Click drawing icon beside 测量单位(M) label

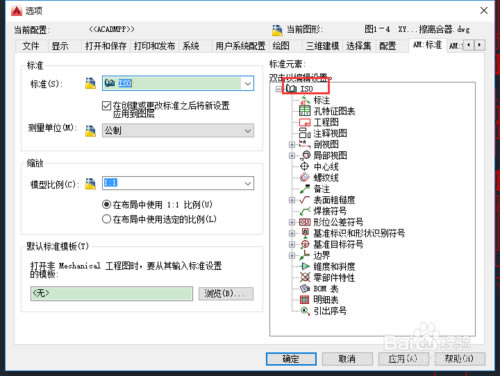click(90, 131)
